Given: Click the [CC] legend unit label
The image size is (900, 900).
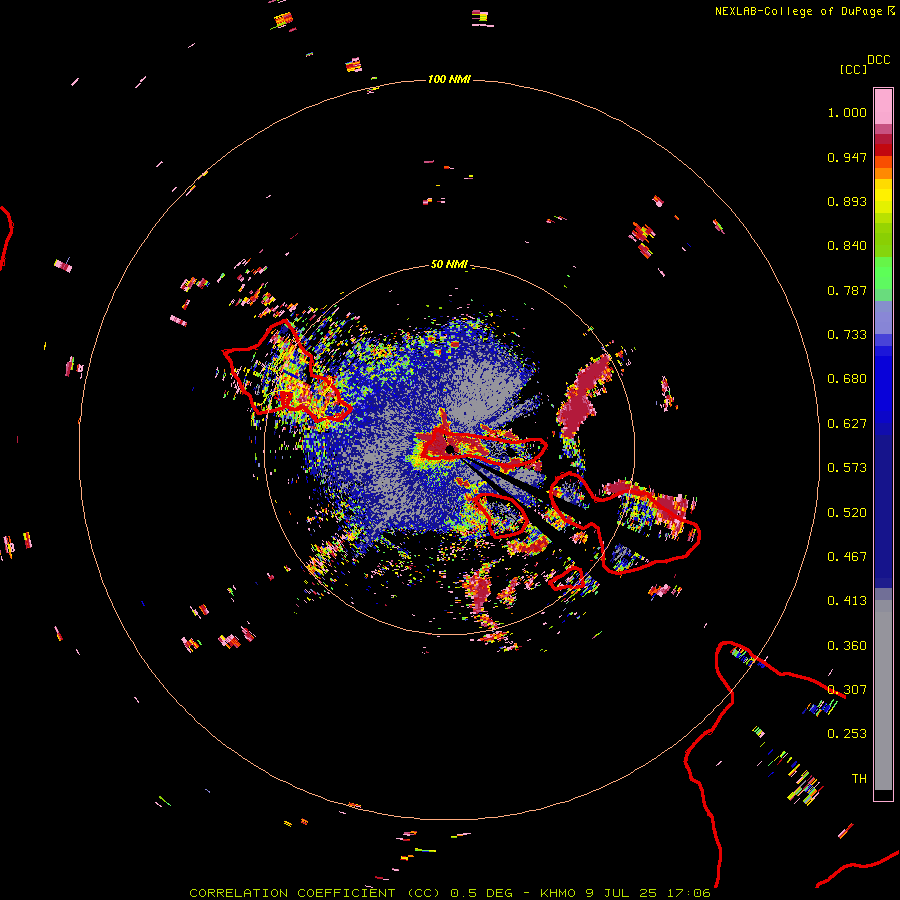Looking at the screenshot, I should click(853, 69).
